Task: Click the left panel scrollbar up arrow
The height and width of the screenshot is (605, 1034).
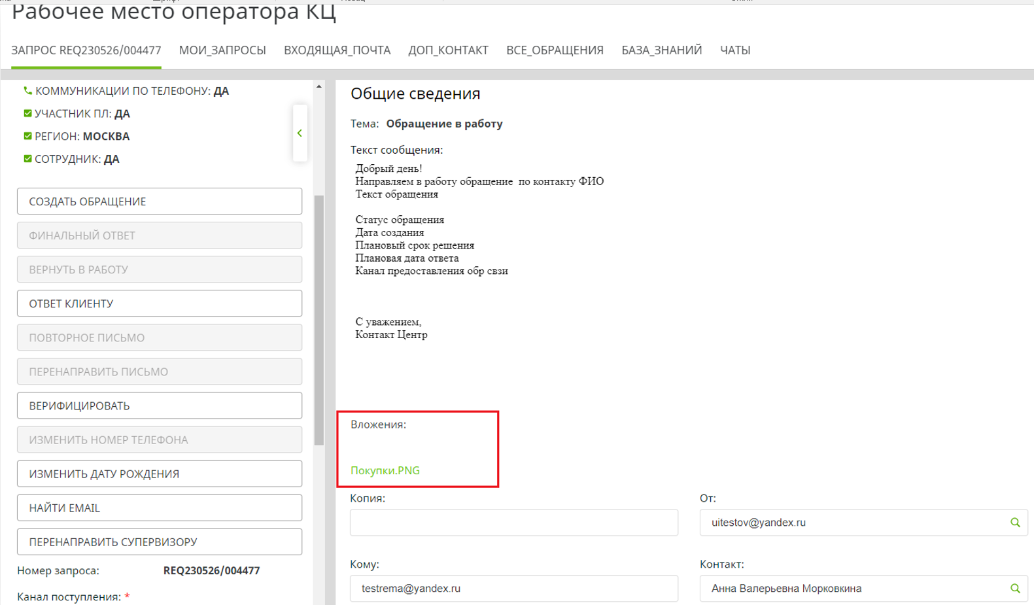Action: click(x=320, y=87)
